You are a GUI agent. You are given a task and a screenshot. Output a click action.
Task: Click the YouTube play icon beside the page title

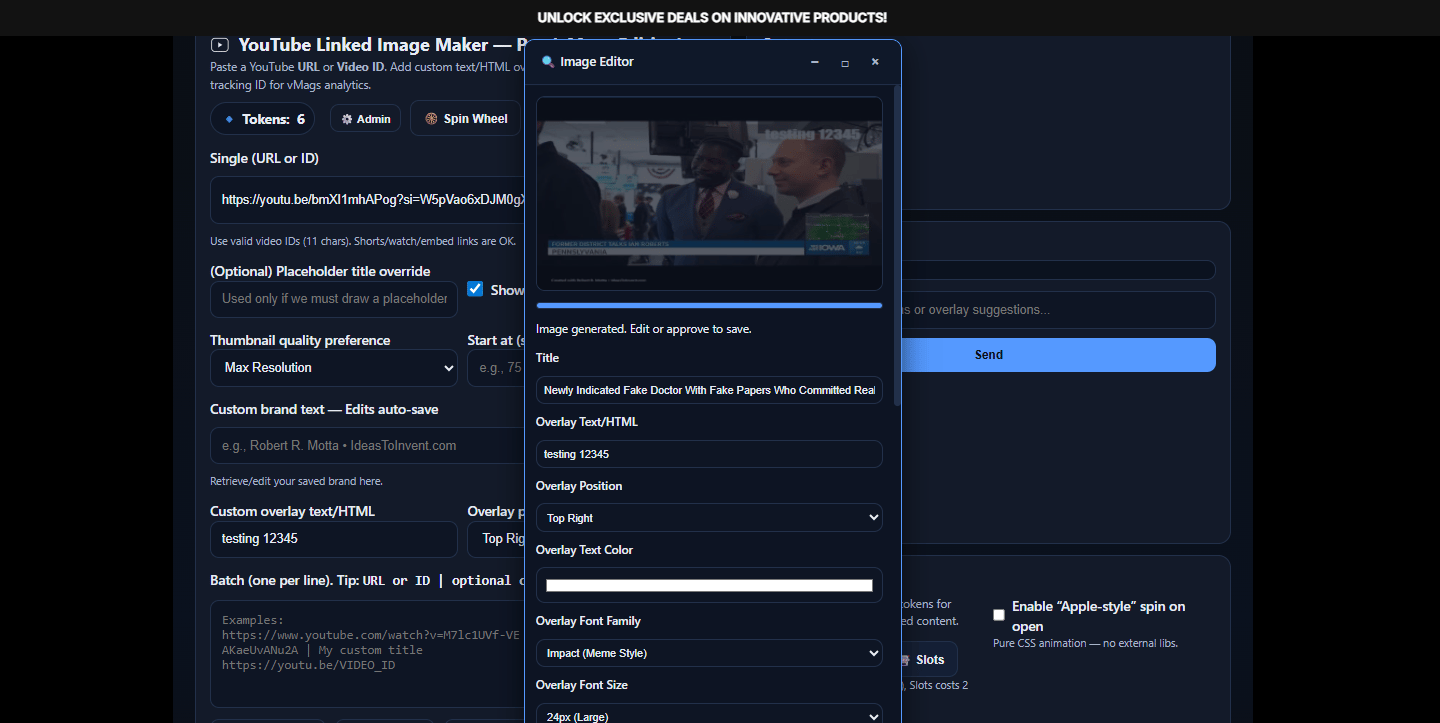[x=220, y=45]
